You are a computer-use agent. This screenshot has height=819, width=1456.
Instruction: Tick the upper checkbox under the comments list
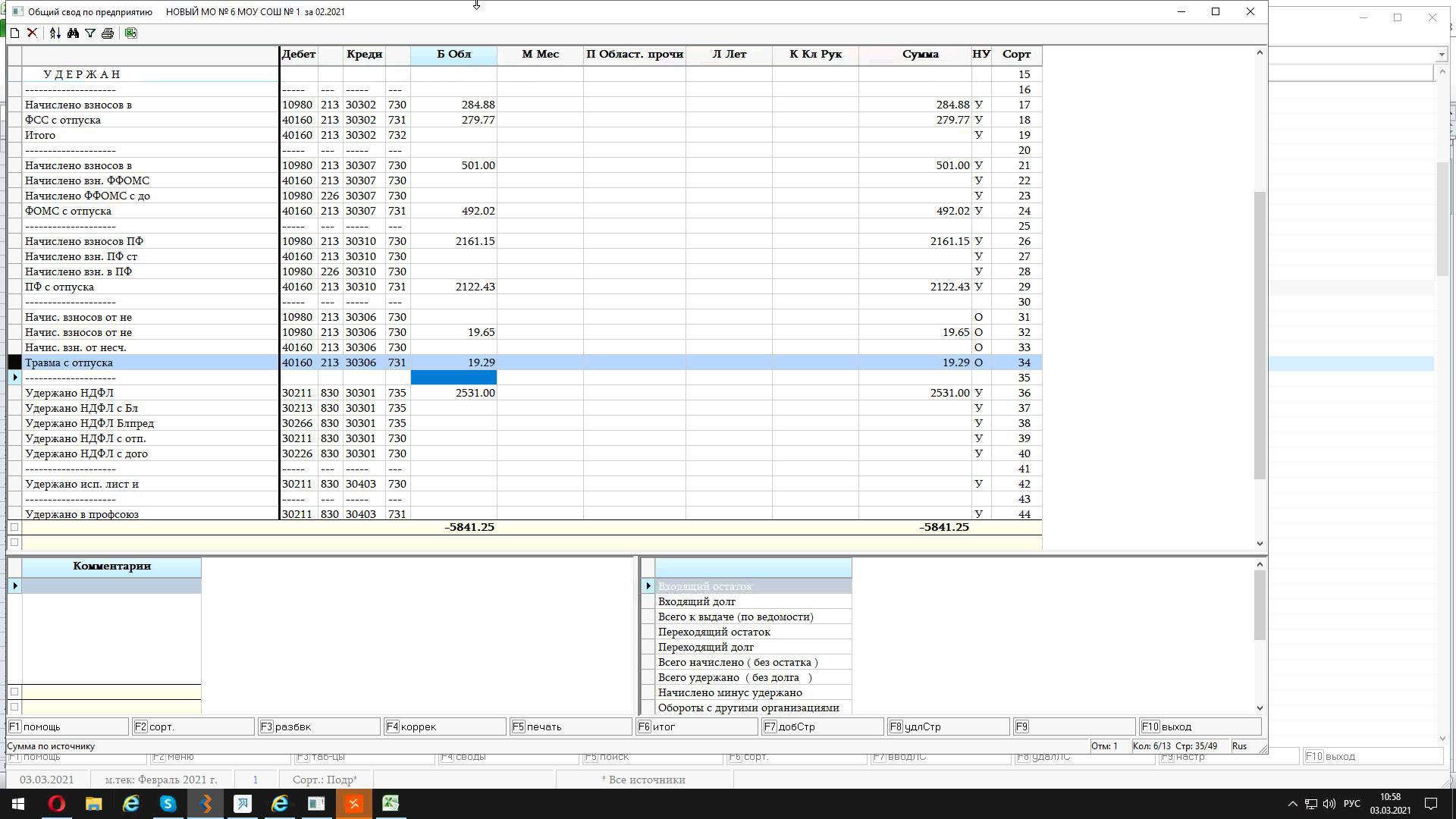pyautogui.click(x=14, y=692)
